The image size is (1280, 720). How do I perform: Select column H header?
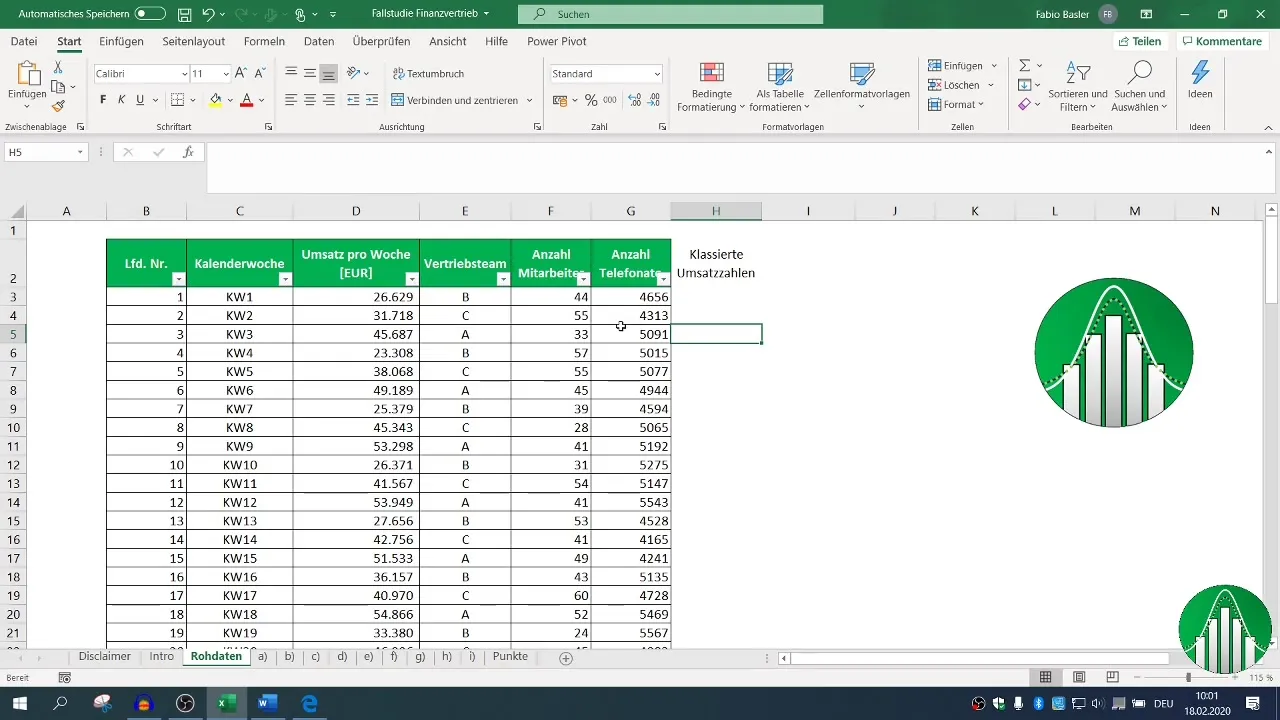coord(716,211)
